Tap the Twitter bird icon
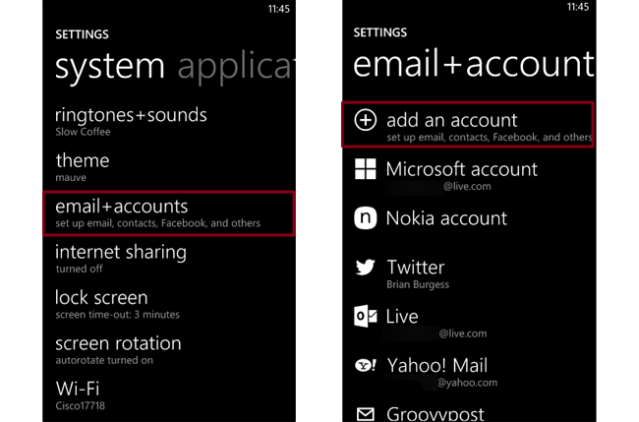 tap(365, 267)
